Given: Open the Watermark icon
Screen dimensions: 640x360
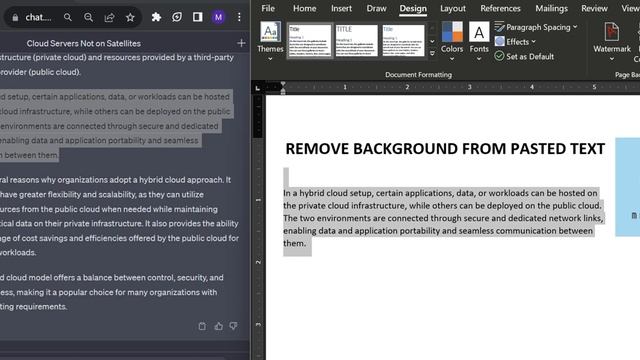Looking at the screenshot, I should [x=611, y=32].
